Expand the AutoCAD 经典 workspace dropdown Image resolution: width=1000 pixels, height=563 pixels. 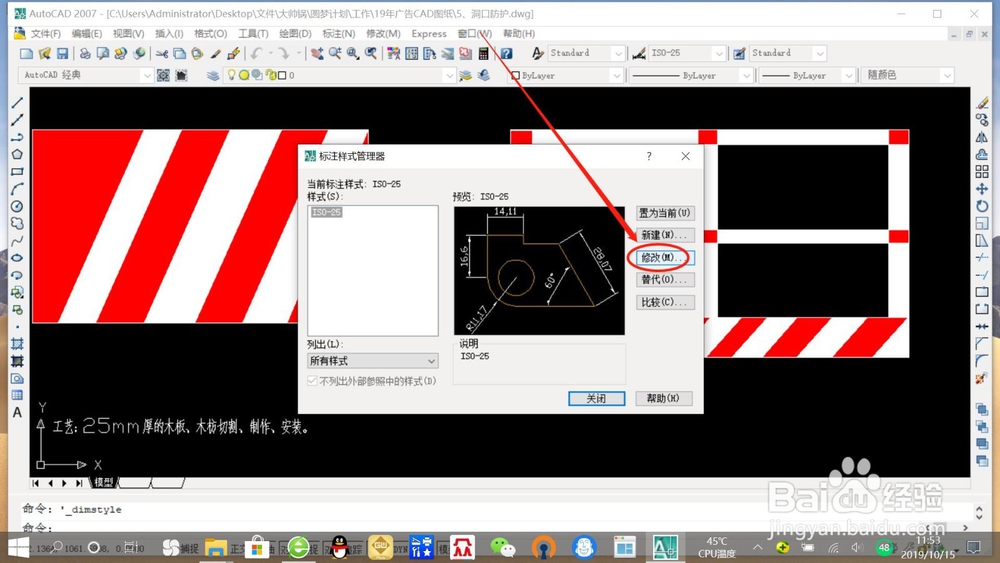click(85, 75)
